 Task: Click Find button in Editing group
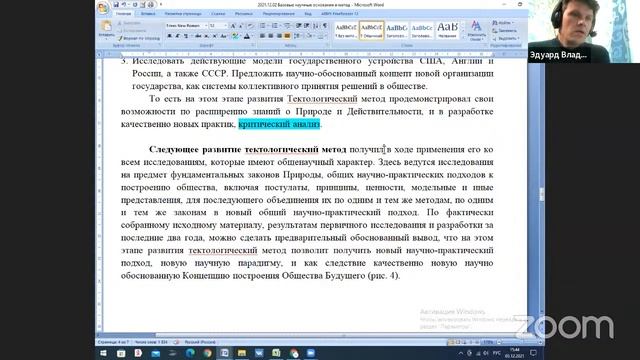tap(503, 23)
